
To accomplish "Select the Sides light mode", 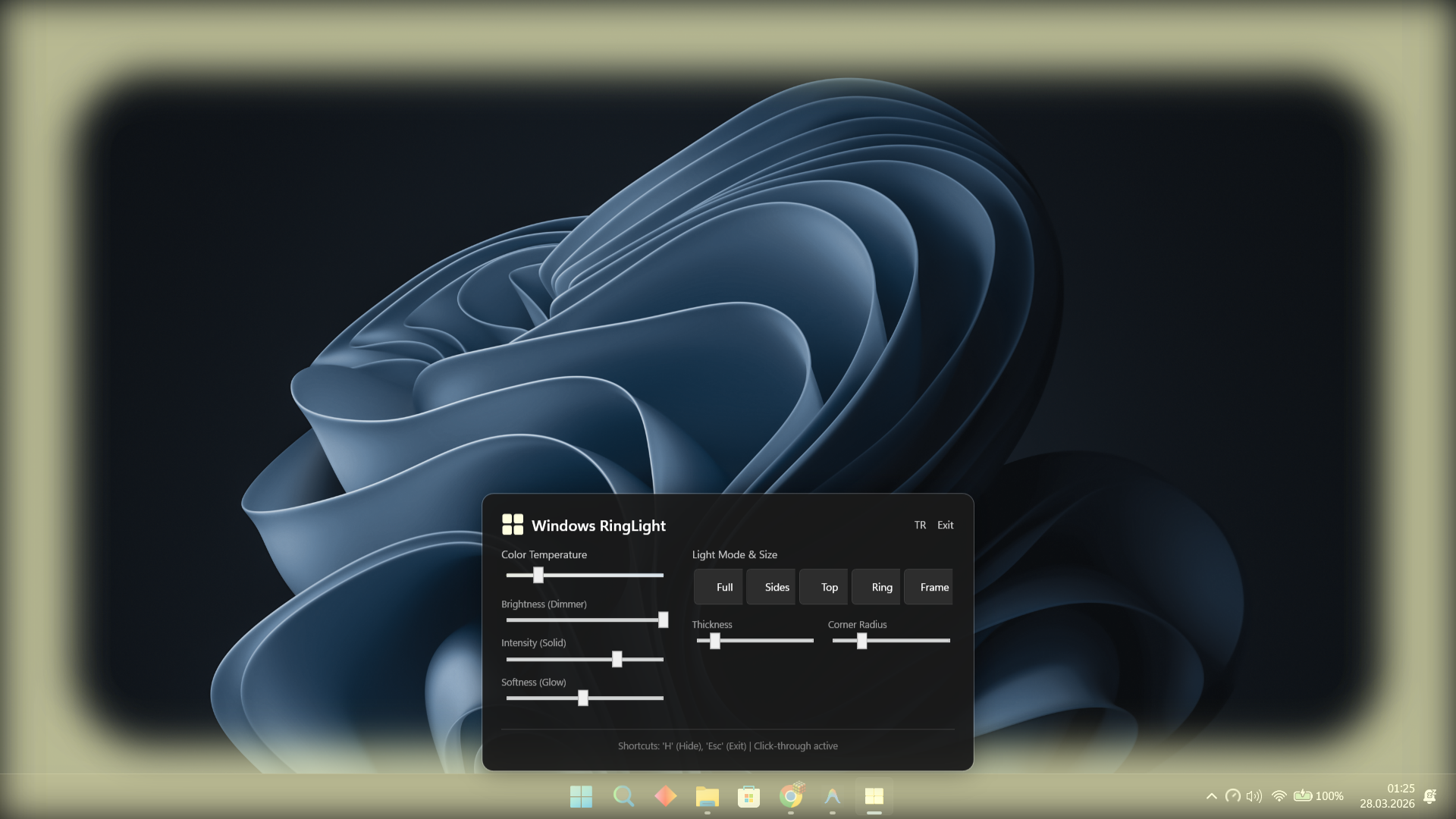I will coord(770,587).
